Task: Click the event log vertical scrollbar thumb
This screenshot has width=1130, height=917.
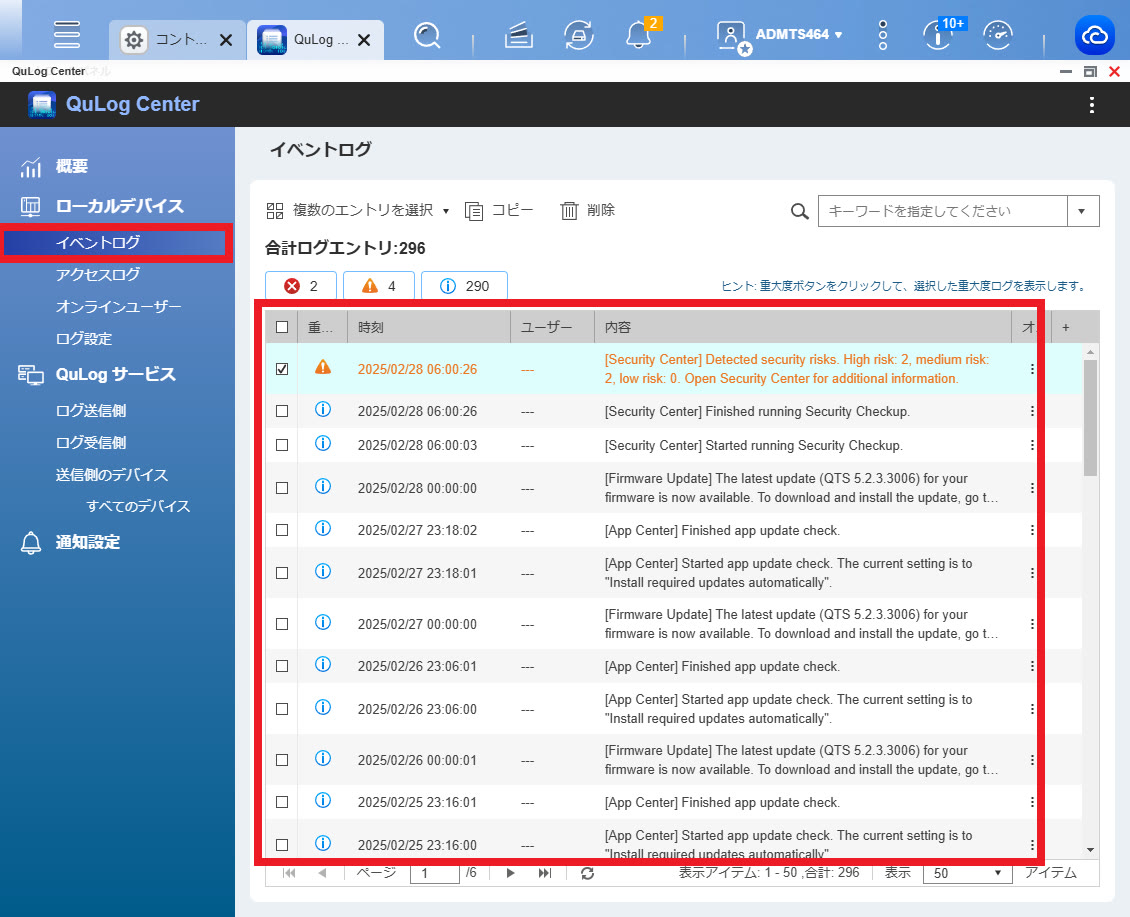Action: [x=1090, y=418]
